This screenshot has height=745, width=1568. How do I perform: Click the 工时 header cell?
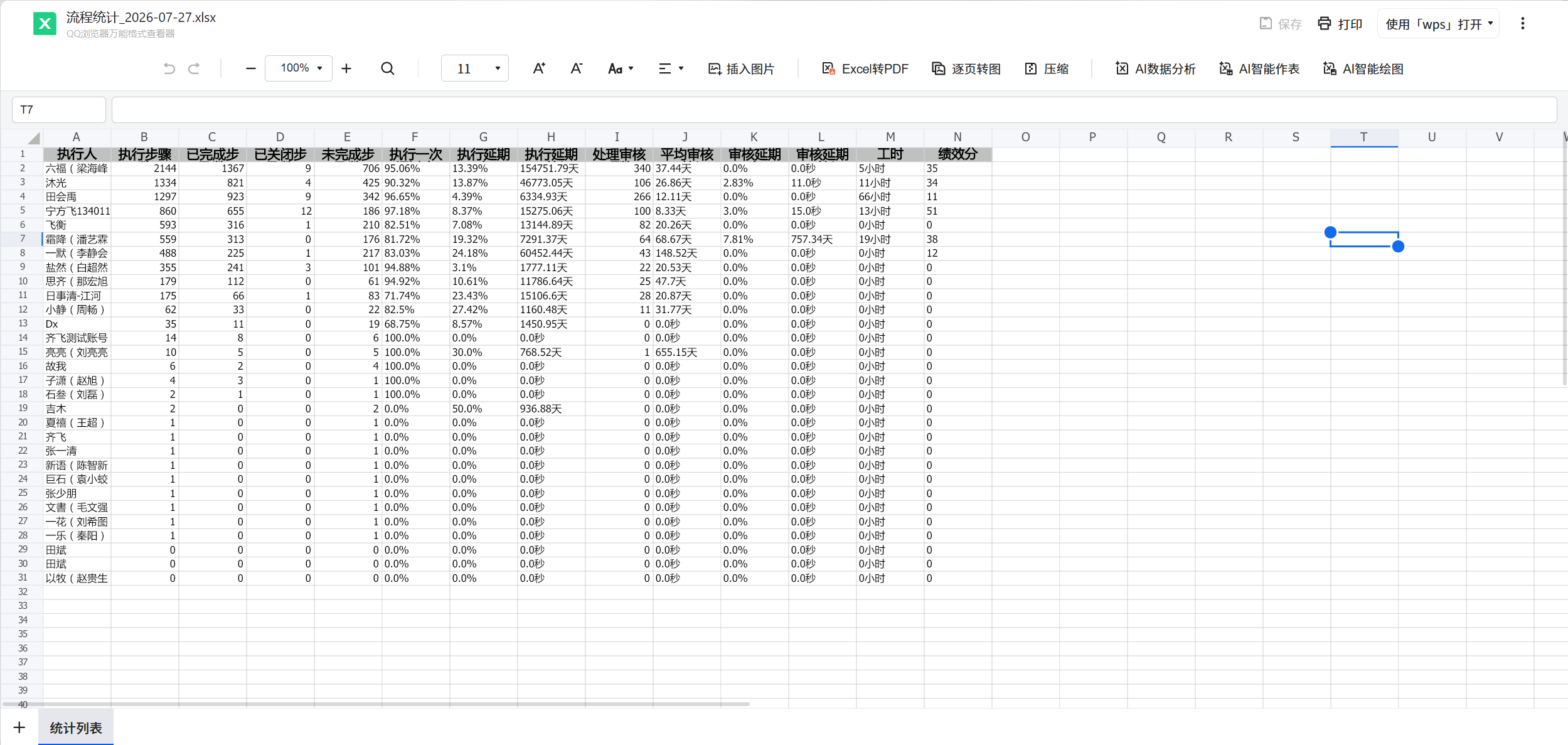pyautogui.click(x=890, y=154)
